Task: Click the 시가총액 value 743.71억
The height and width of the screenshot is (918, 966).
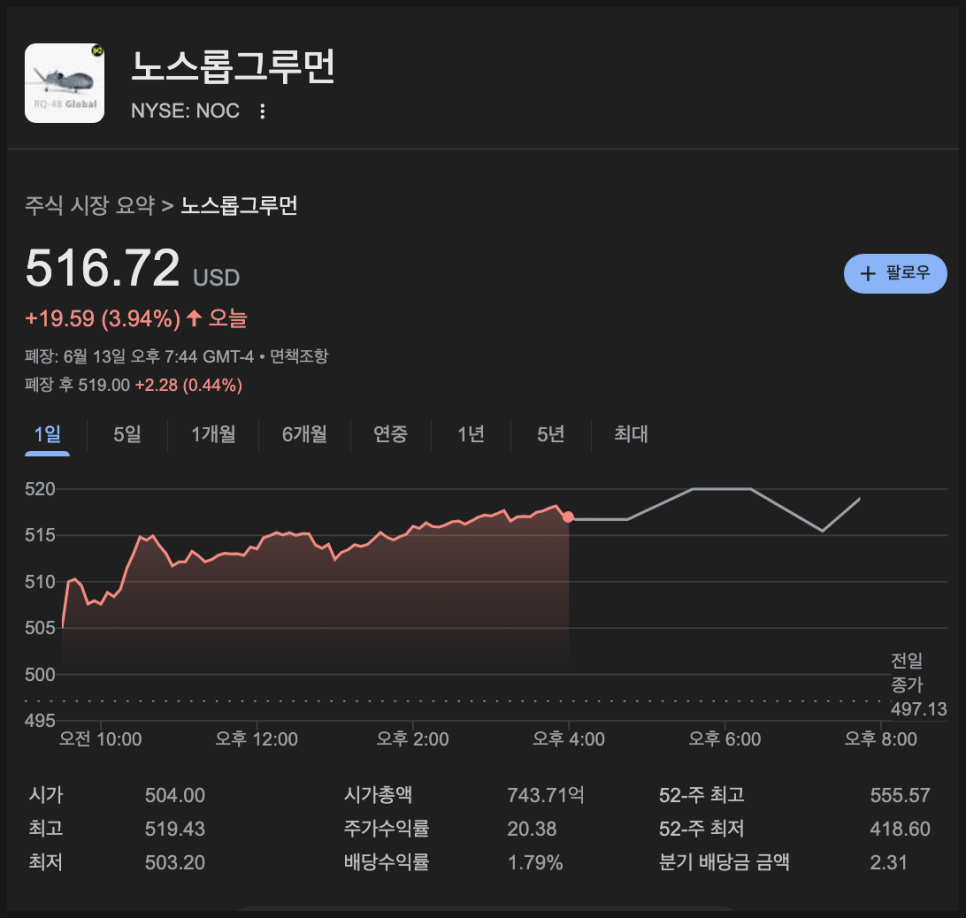Action: pos(546,795)
